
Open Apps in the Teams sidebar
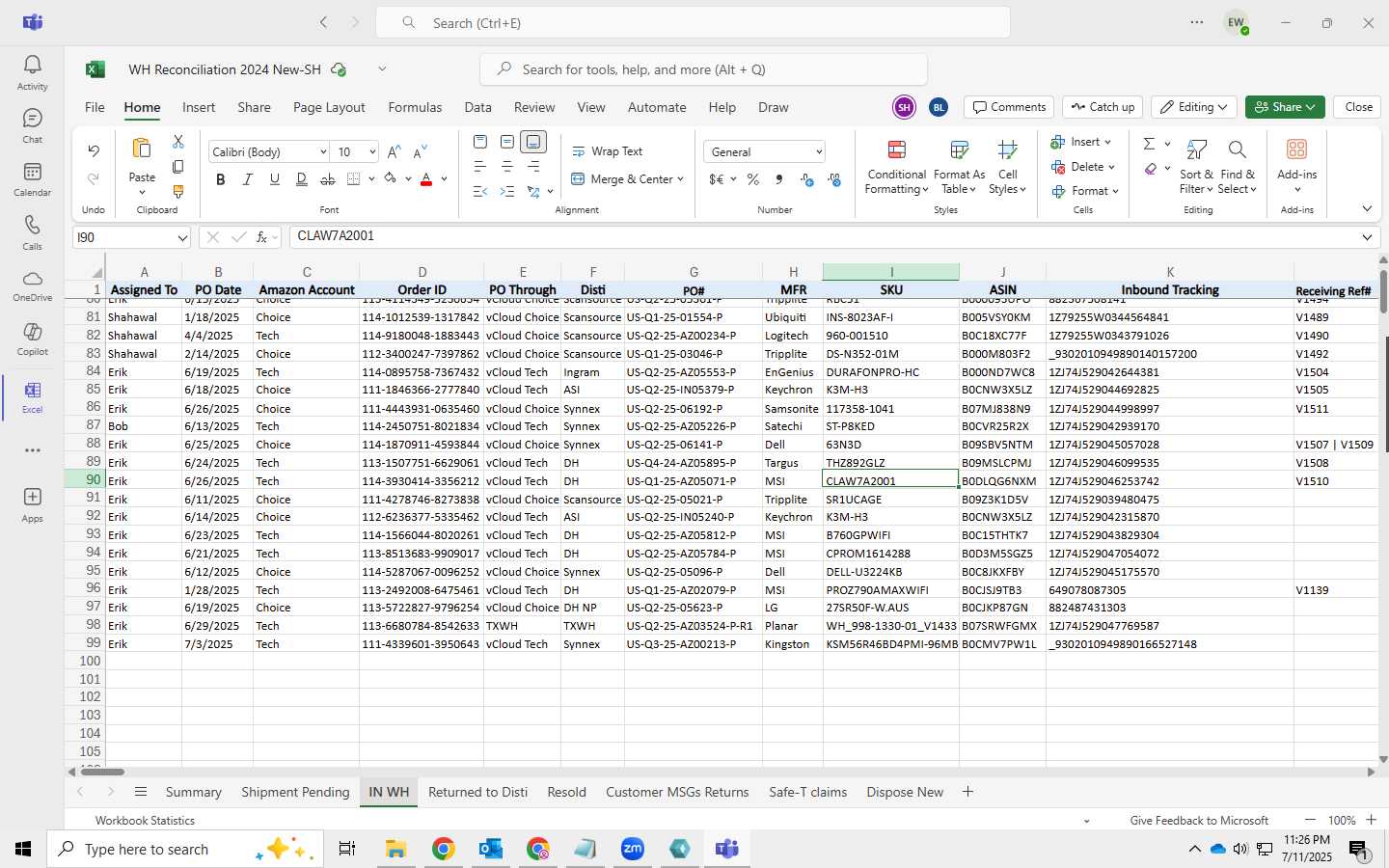32,504
